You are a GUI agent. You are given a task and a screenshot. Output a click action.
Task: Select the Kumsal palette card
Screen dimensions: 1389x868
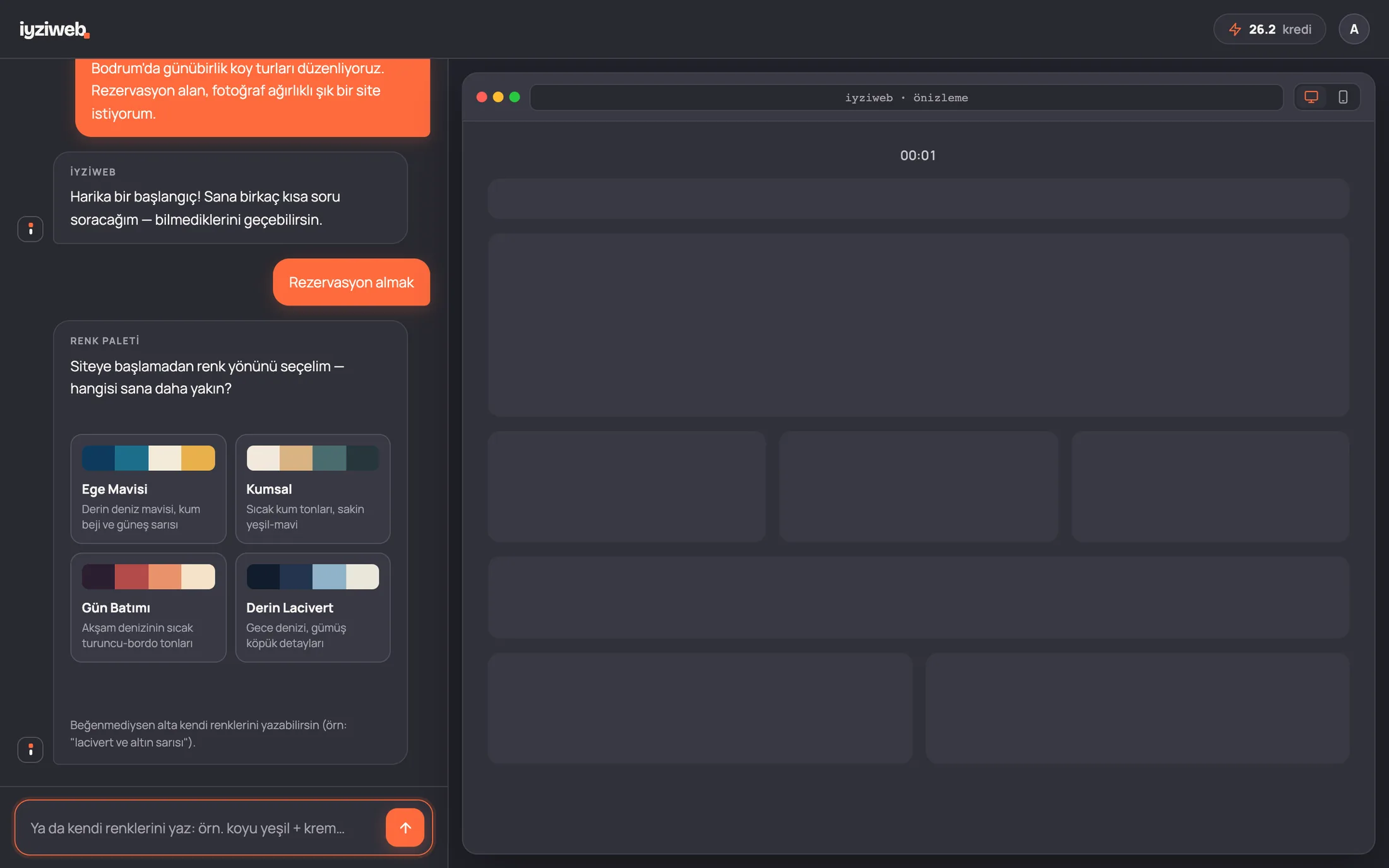coord(313,489)
